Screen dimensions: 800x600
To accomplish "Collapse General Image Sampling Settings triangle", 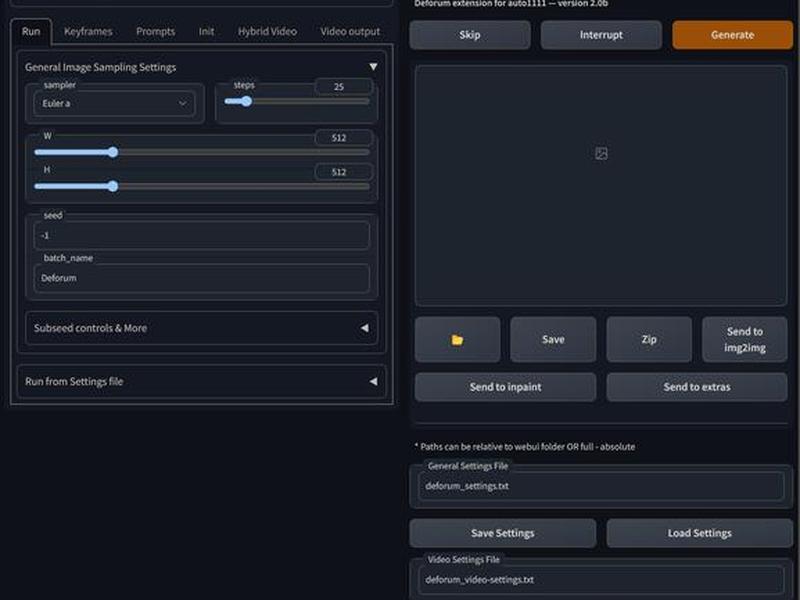I will (x=373, y=67).
